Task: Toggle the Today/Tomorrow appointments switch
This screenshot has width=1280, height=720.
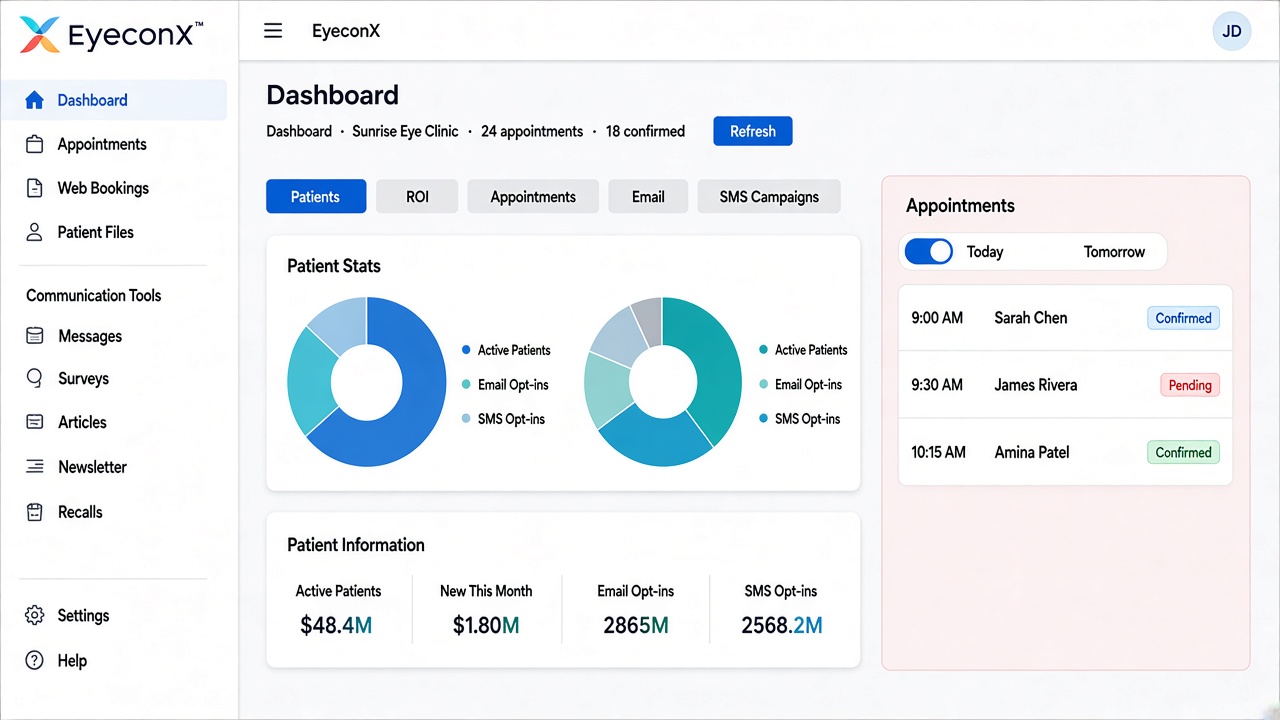Action: point(929,252)
